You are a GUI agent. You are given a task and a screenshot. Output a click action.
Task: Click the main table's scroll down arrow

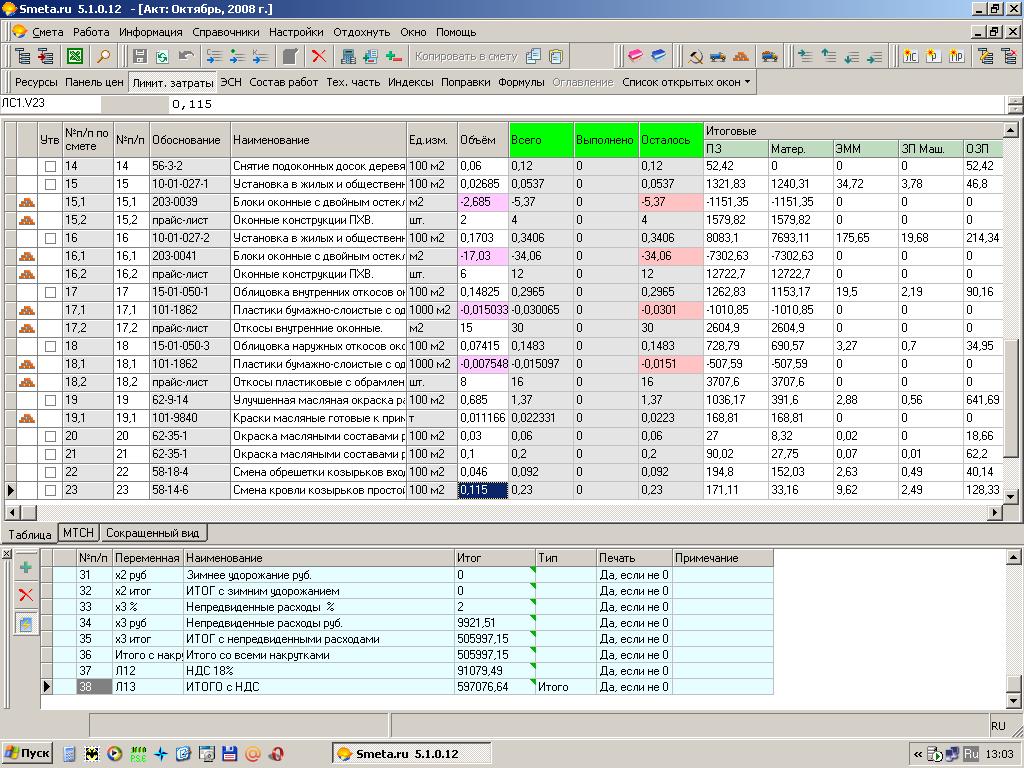point(1010,496)
